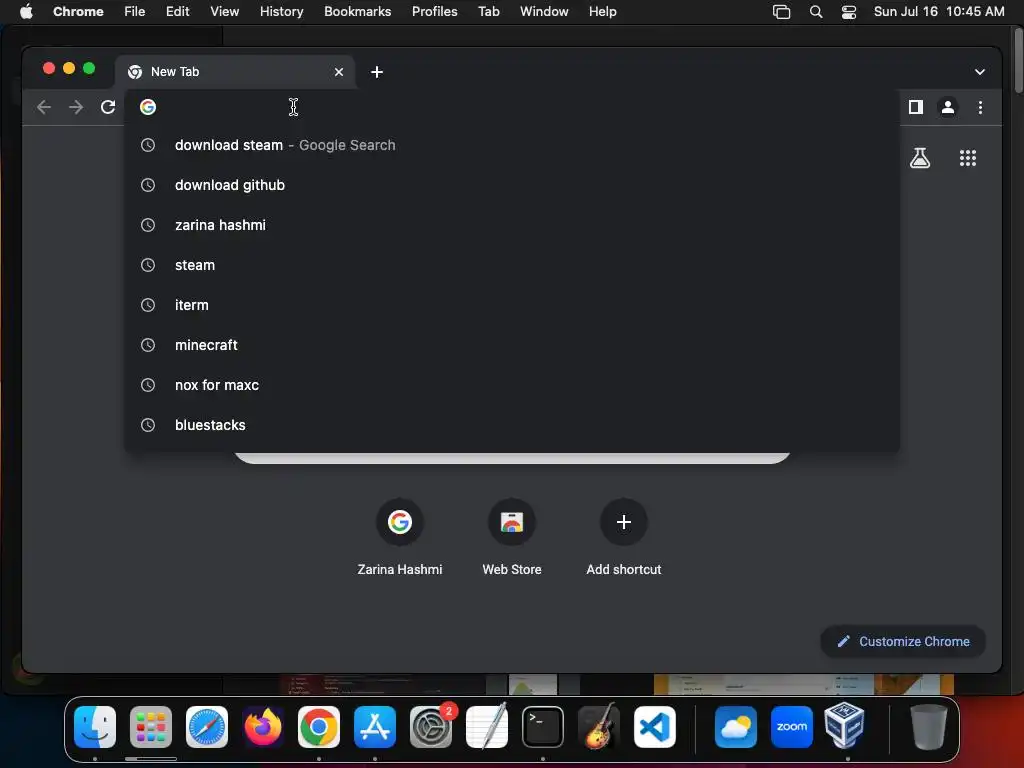Screen dimensions: 1024x768
Task: Launch Safari from the Dock
Action: tap(207, 727)
